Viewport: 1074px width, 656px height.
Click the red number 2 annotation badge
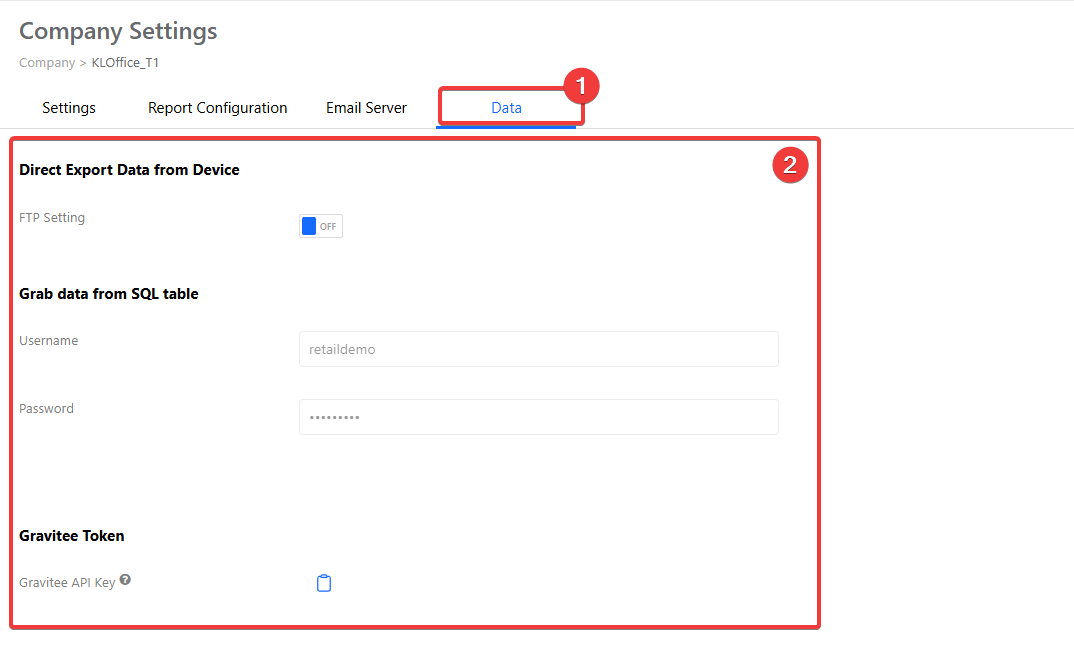point(789,166)
